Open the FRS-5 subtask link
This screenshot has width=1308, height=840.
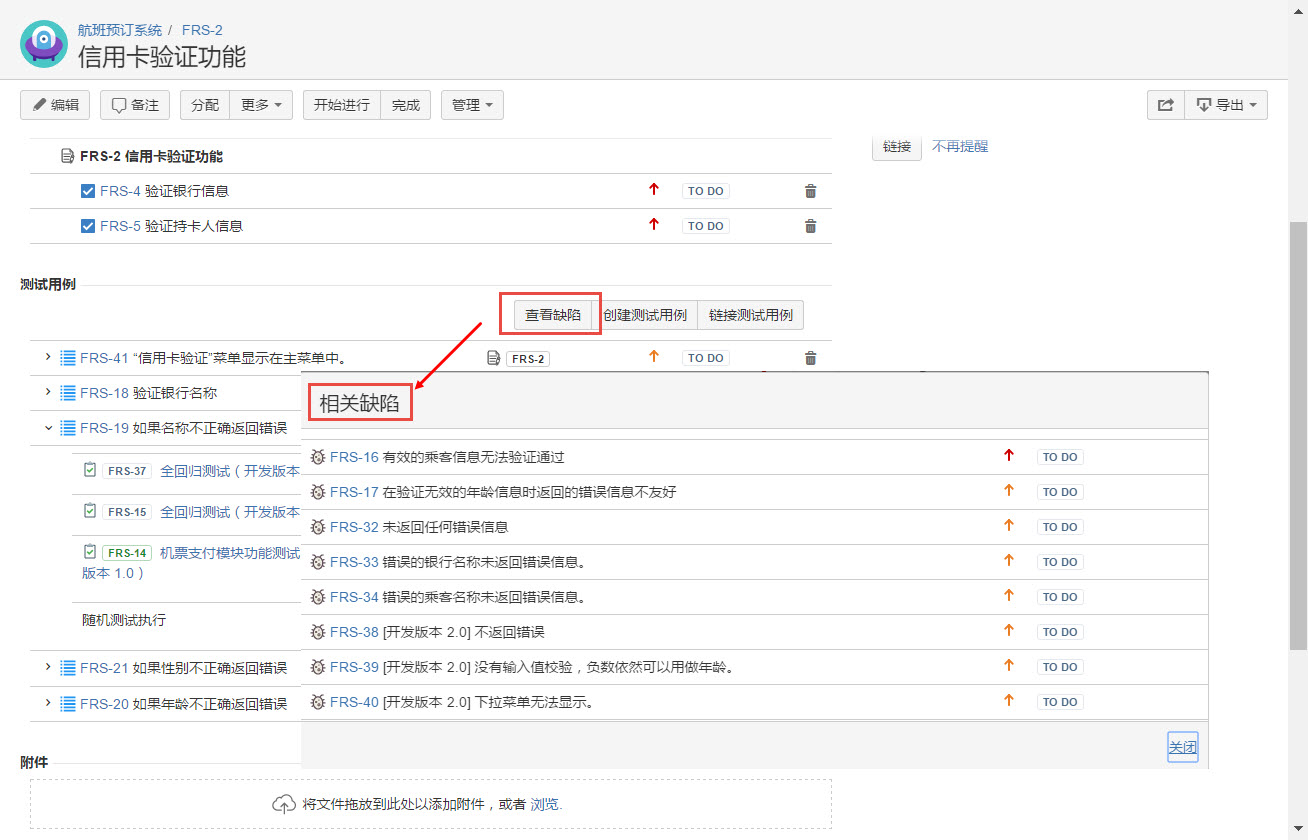pos(120,226)
